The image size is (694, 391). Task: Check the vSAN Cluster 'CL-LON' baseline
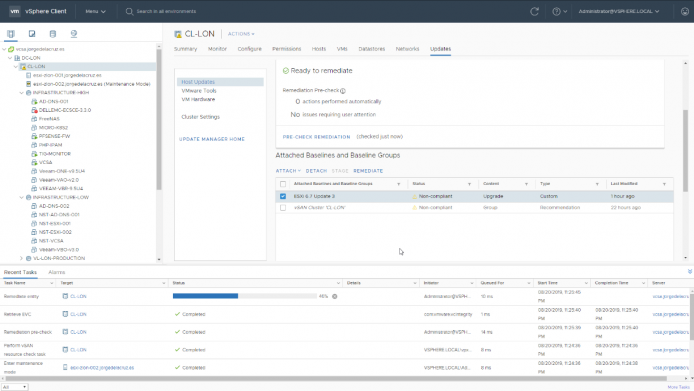pyautogui.click(x=283, y=208)
